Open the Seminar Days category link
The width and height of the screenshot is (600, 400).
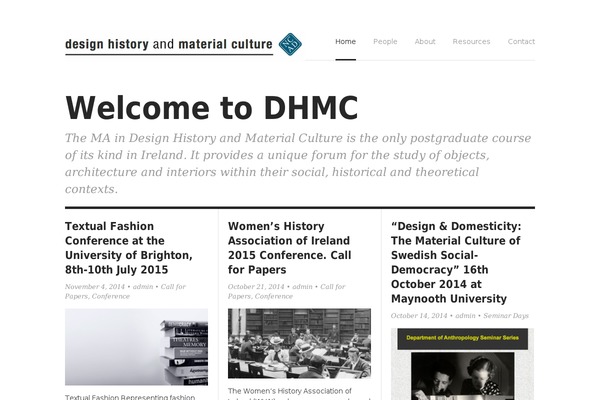pos(506,315)
